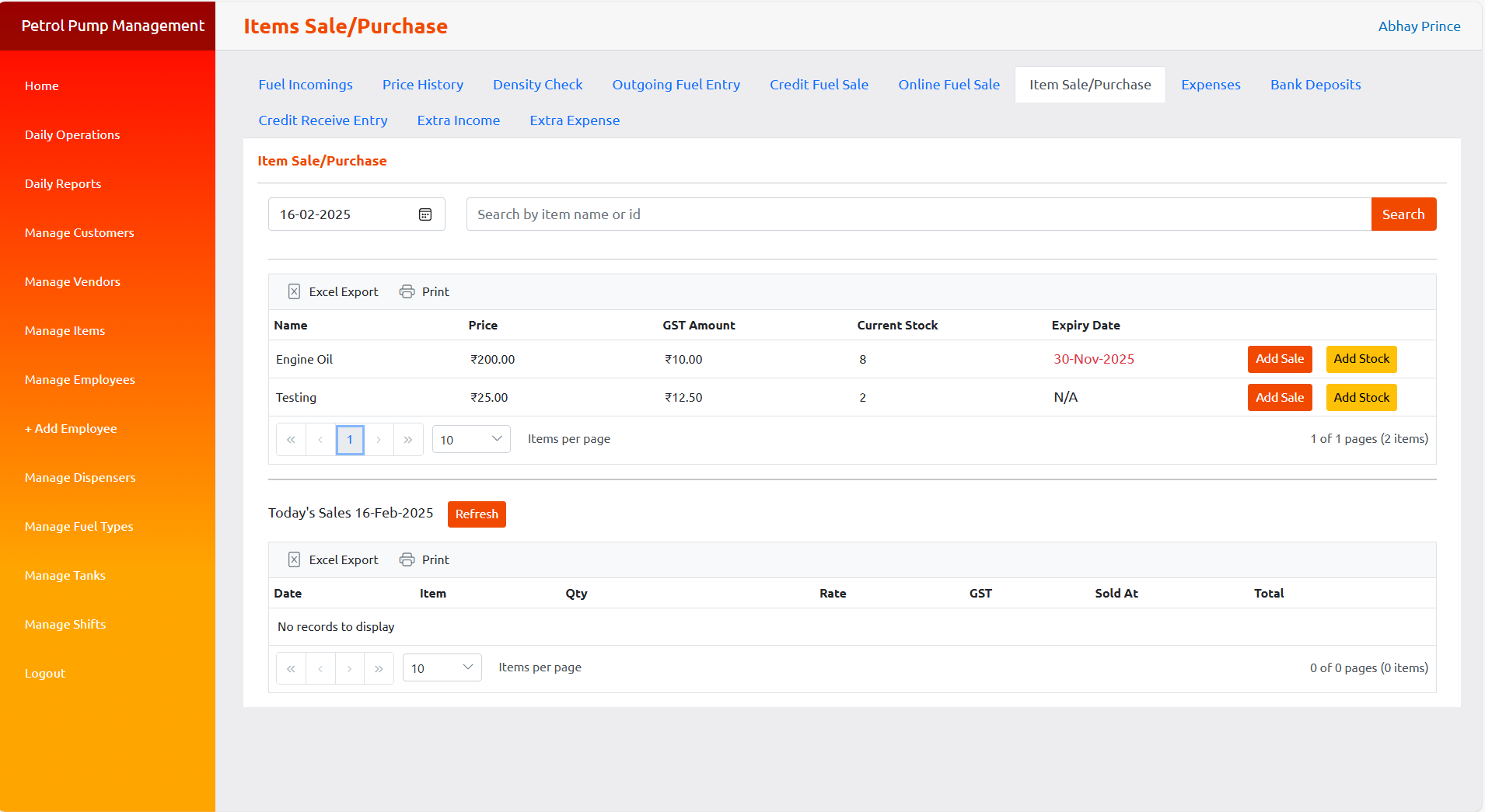Expand items per page dropdown for items table
The height and width of the screenshot is (812, 1485).
471,440
